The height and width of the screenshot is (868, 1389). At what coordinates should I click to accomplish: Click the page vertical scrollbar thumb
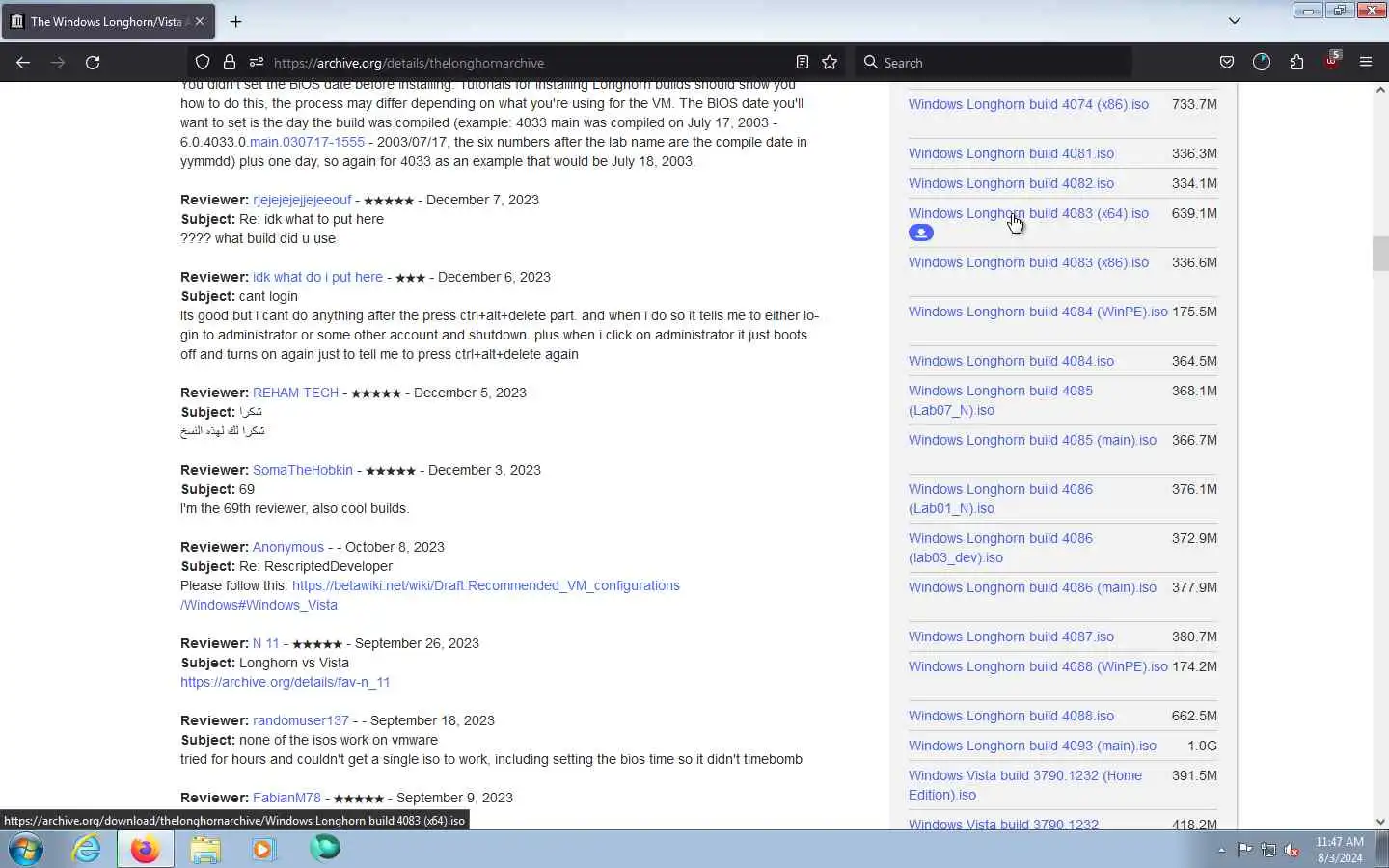coord(1380,254)
